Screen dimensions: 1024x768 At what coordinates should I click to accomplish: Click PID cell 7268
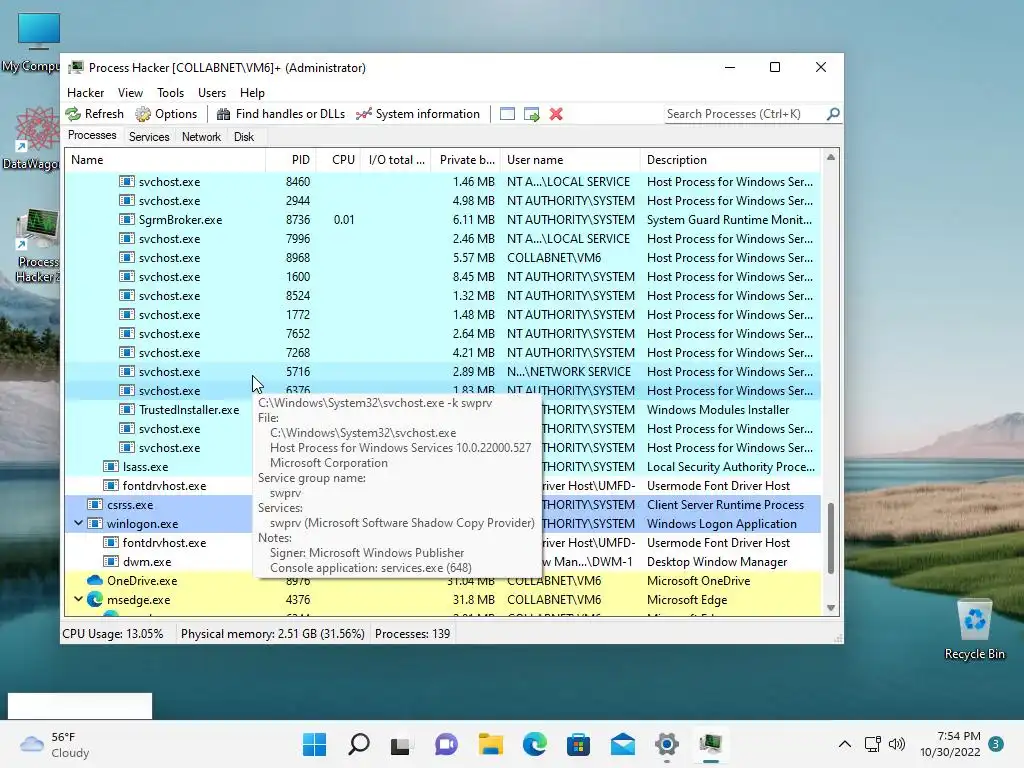pos(298,353)
